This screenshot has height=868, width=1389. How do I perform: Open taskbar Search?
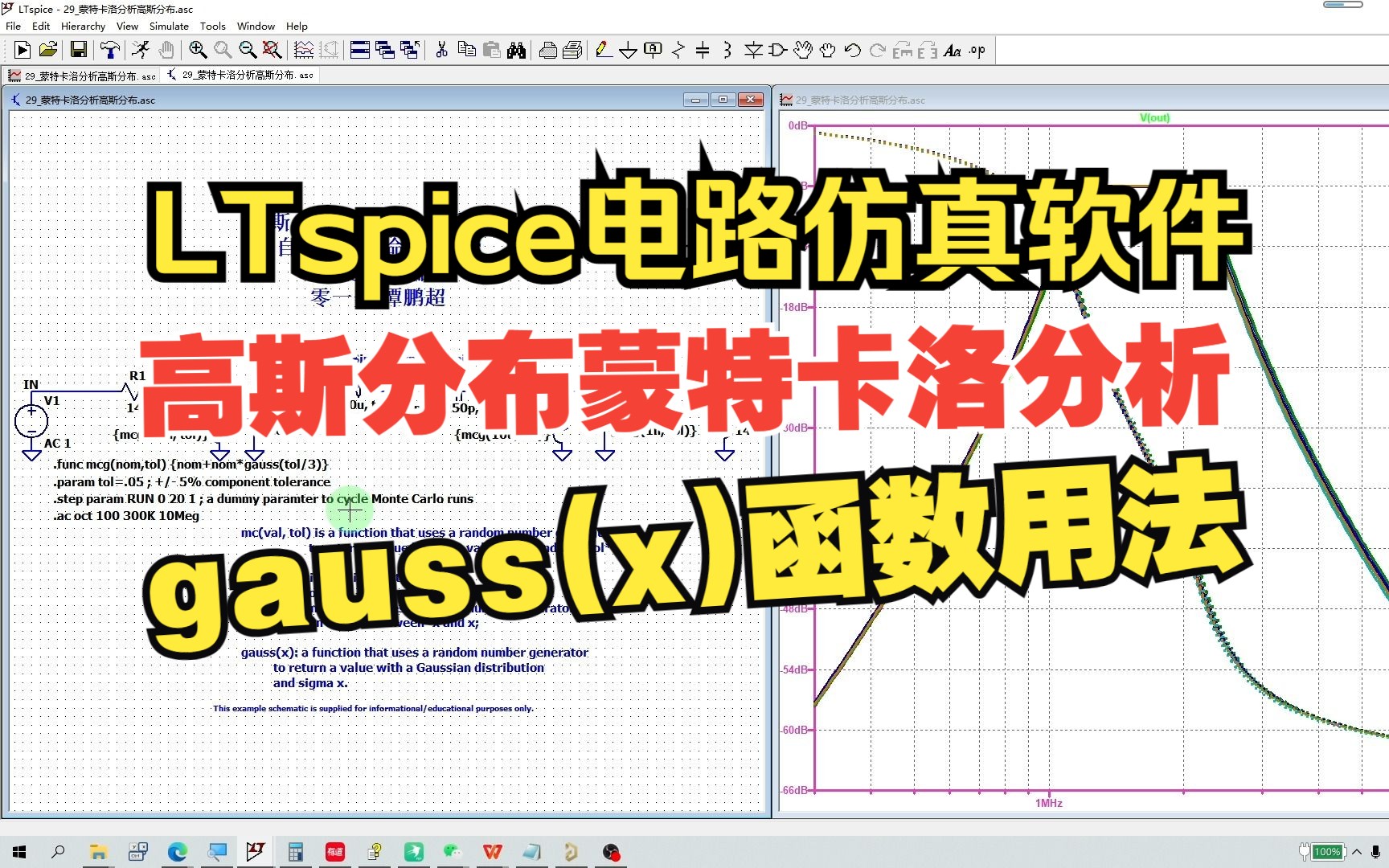point(58,852)
